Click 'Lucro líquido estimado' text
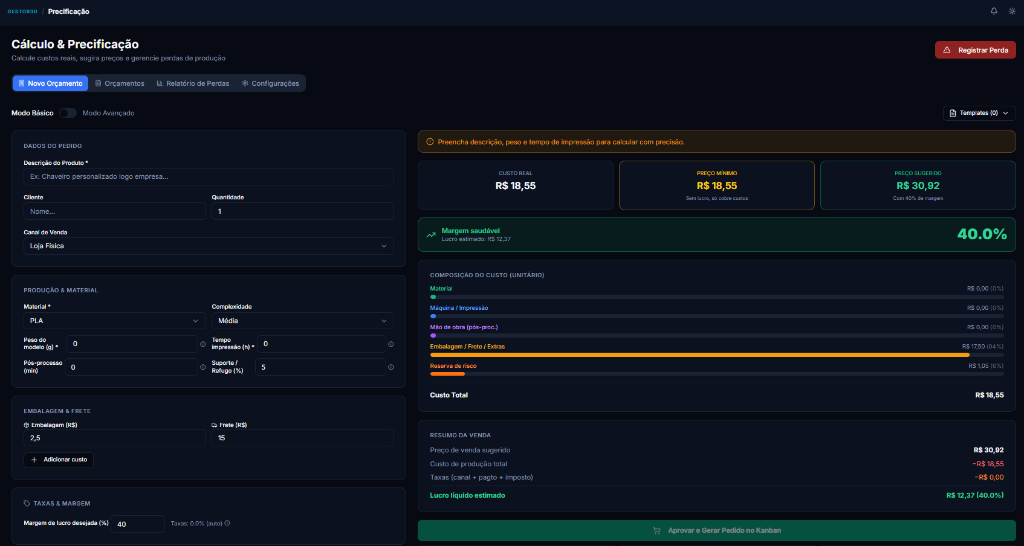The image size is (1024, 546). coord(467,495)
